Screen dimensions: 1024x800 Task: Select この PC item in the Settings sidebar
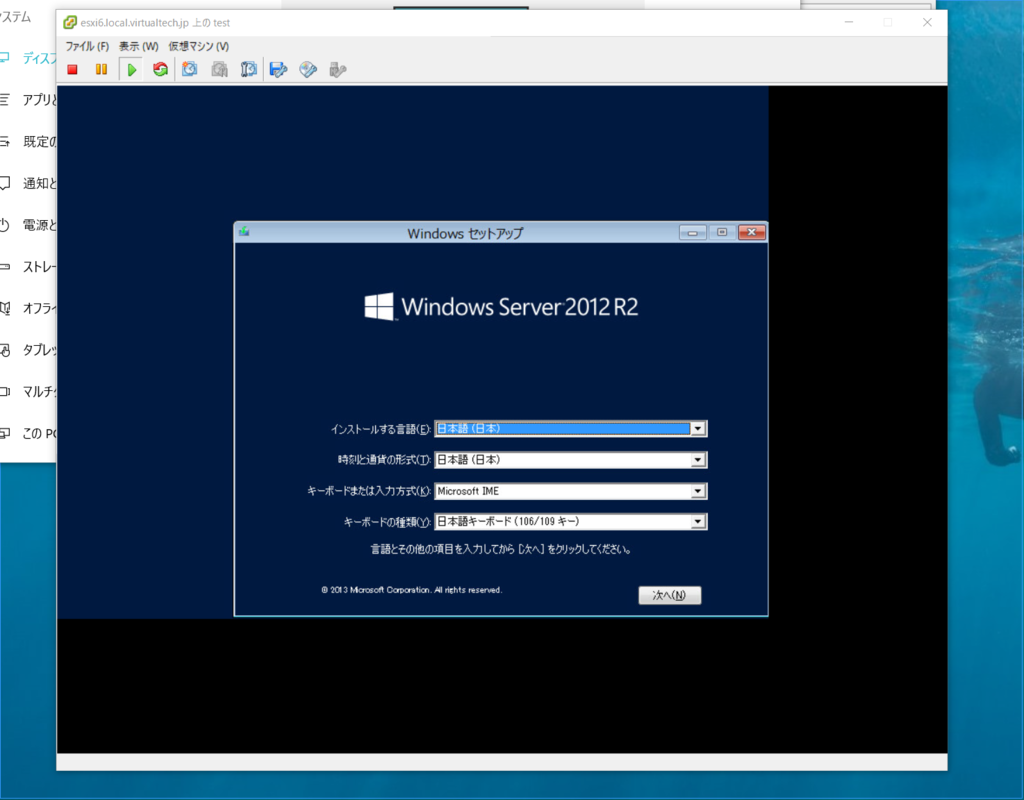28,434
